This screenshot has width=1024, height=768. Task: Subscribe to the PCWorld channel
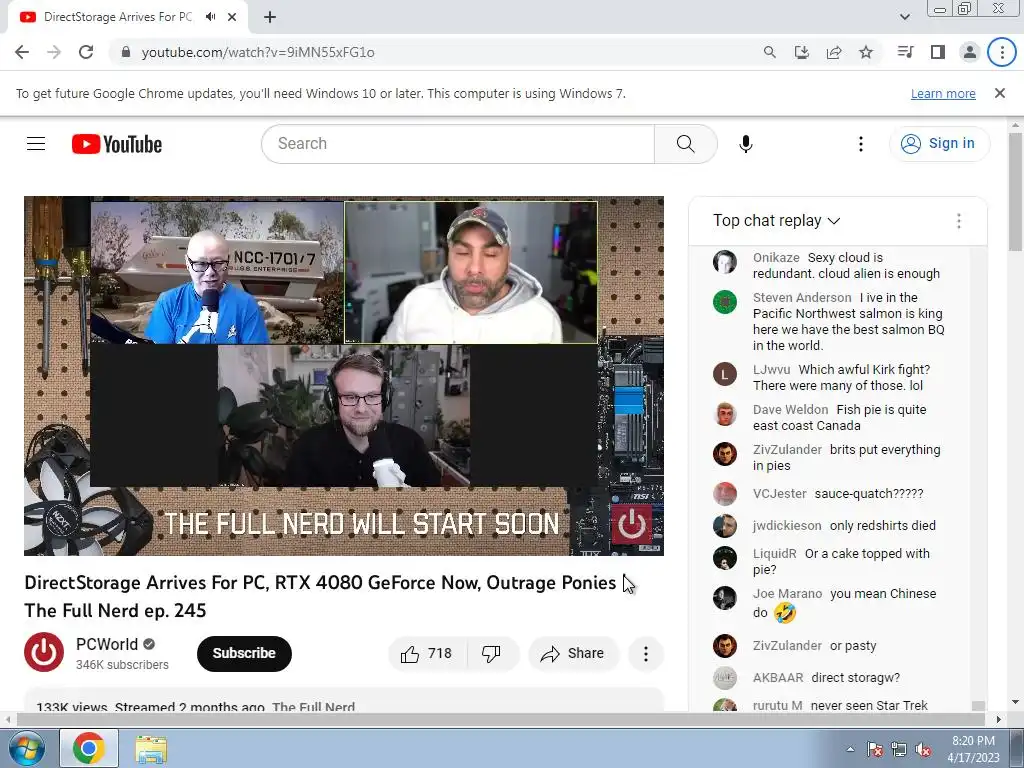pos(244,653)
